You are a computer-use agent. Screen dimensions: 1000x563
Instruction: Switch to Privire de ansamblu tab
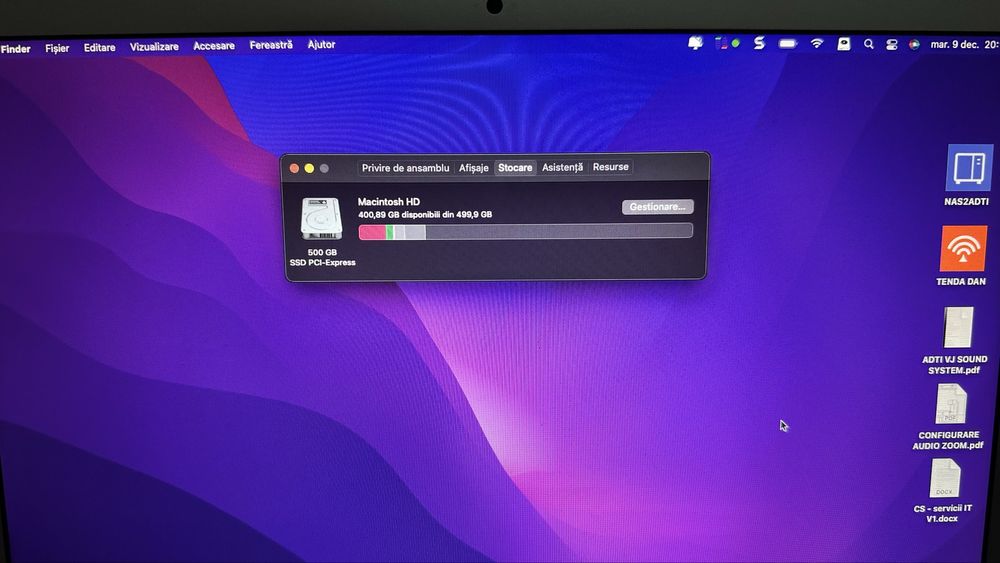pos(406,168)
